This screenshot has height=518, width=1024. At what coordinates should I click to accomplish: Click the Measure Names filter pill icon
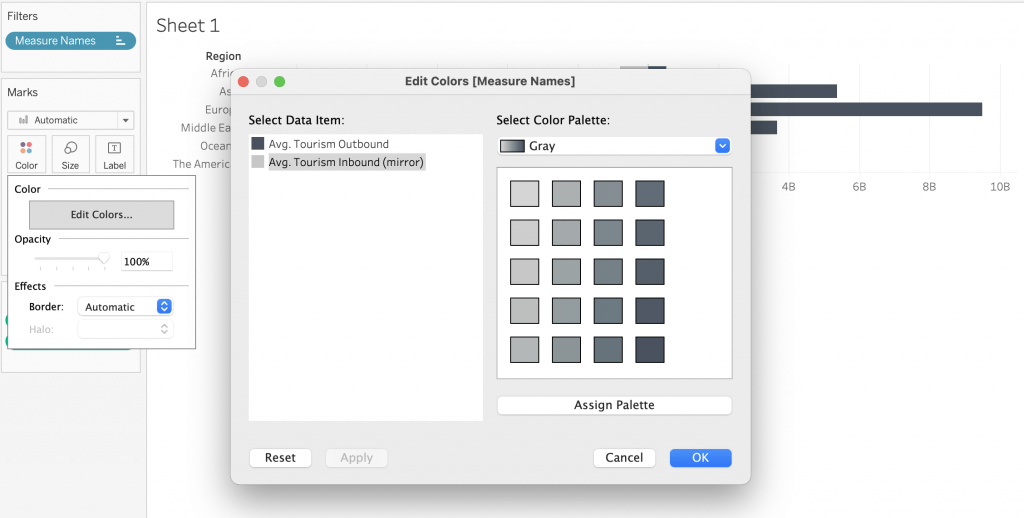coord(120,41)
